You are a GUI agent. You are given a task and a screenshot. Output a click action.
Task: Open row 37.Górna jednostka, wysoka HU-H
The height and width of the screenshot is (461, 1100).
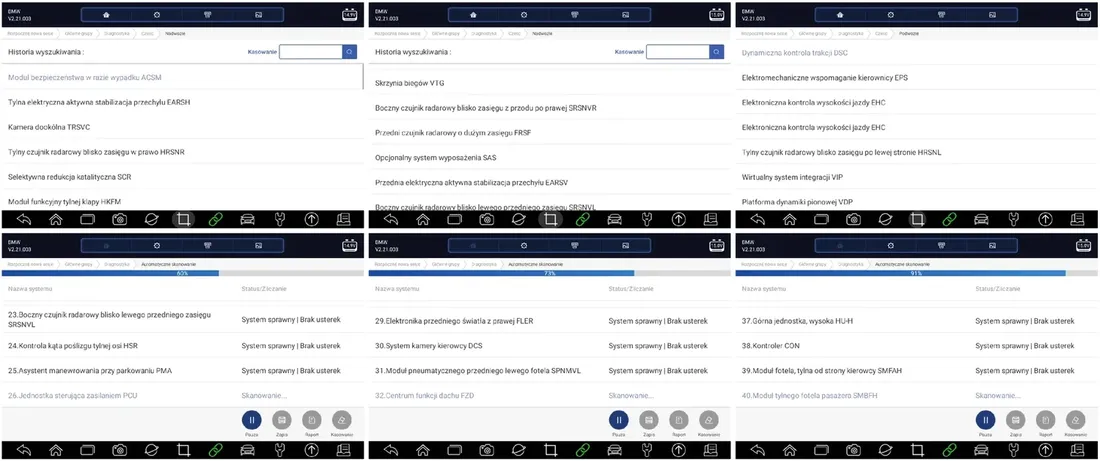[916, 321]
